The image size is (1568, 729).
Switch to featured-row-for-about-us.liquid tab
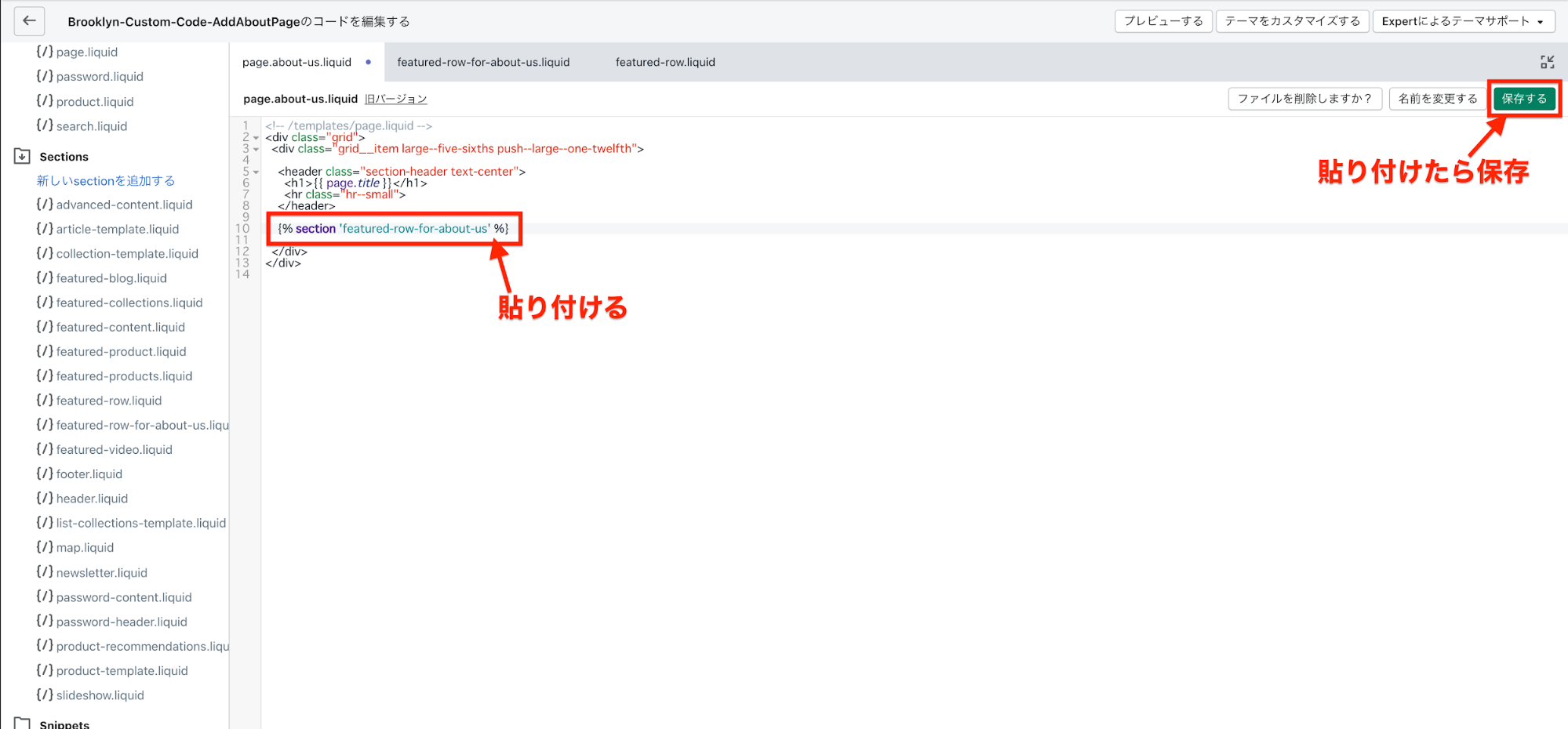coord(483,62)
